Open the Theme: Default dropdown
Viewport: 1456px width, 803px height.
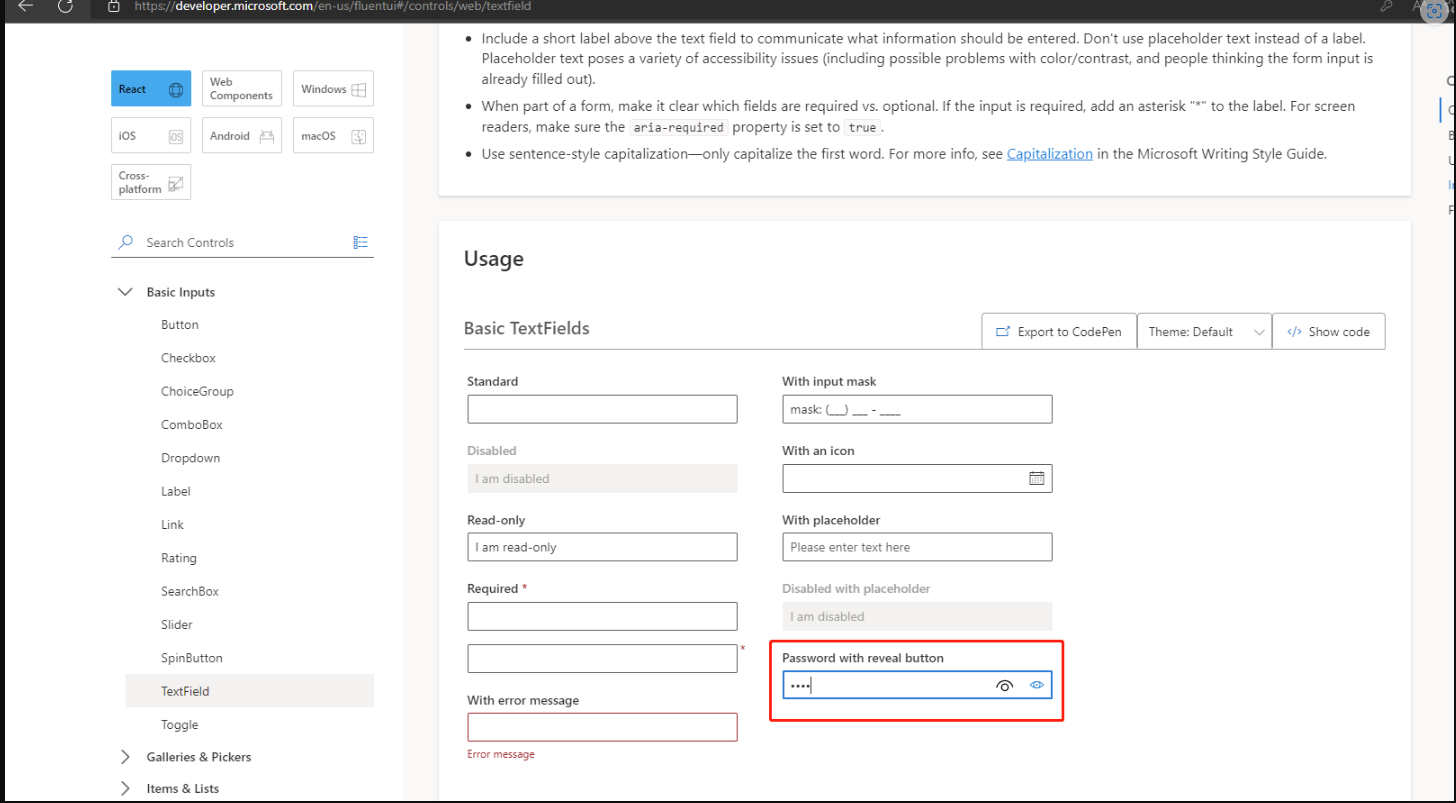[x=1204, y=330]
